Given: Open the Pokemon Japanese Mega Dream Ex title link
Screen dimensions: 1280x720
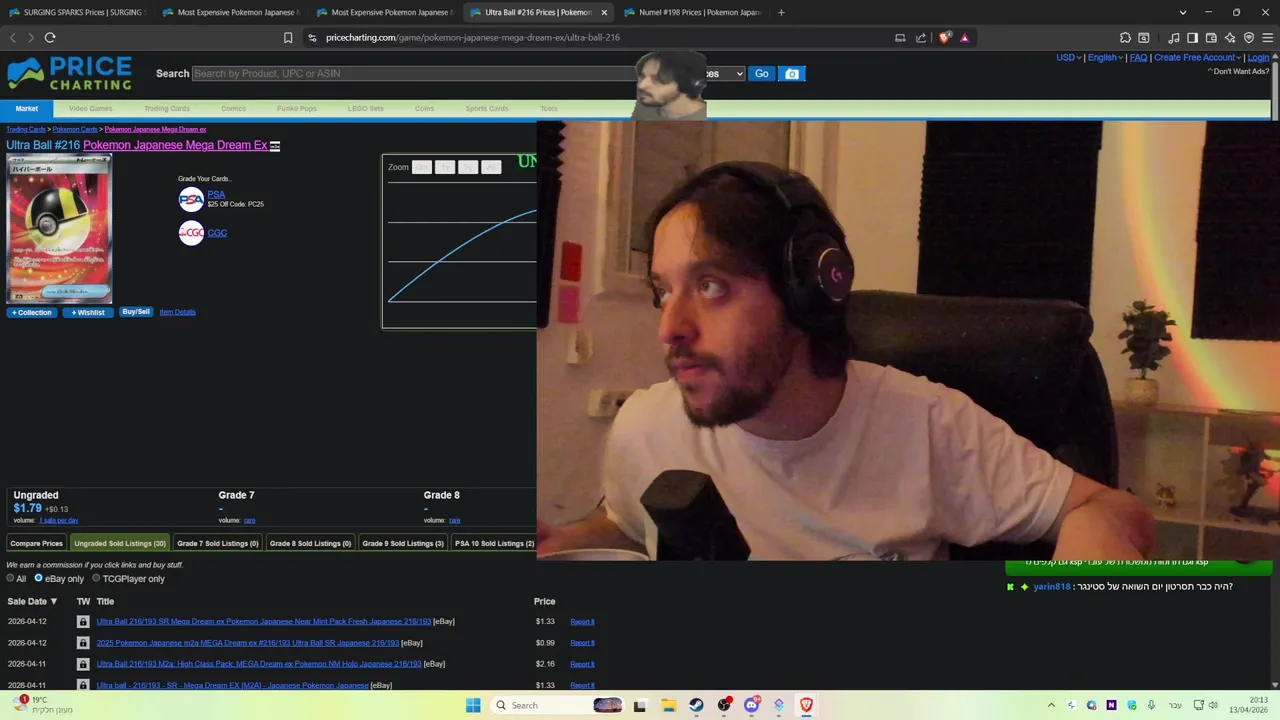Looking at the screenshot, I should tap(175, 145).
